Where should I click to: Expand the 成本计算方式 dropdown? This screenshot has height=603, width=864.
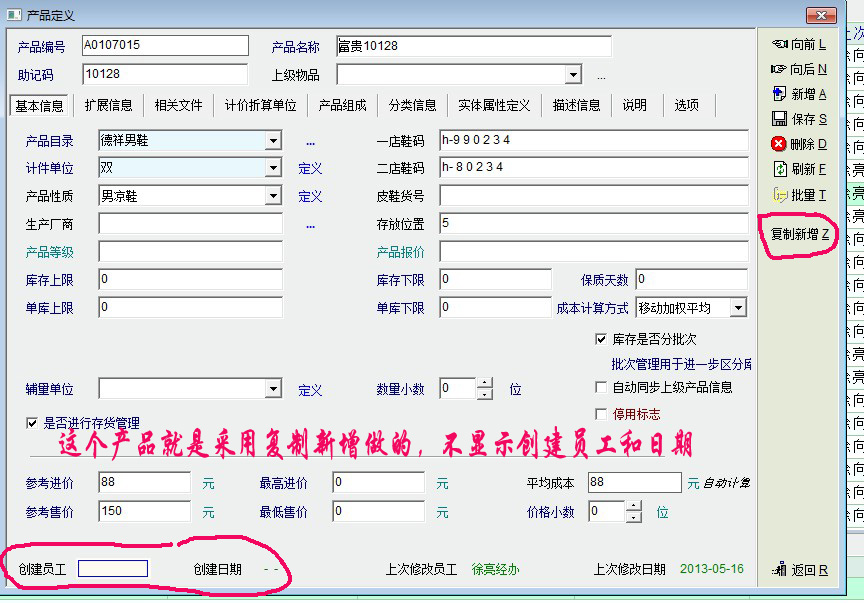click(x=737, y=308)
